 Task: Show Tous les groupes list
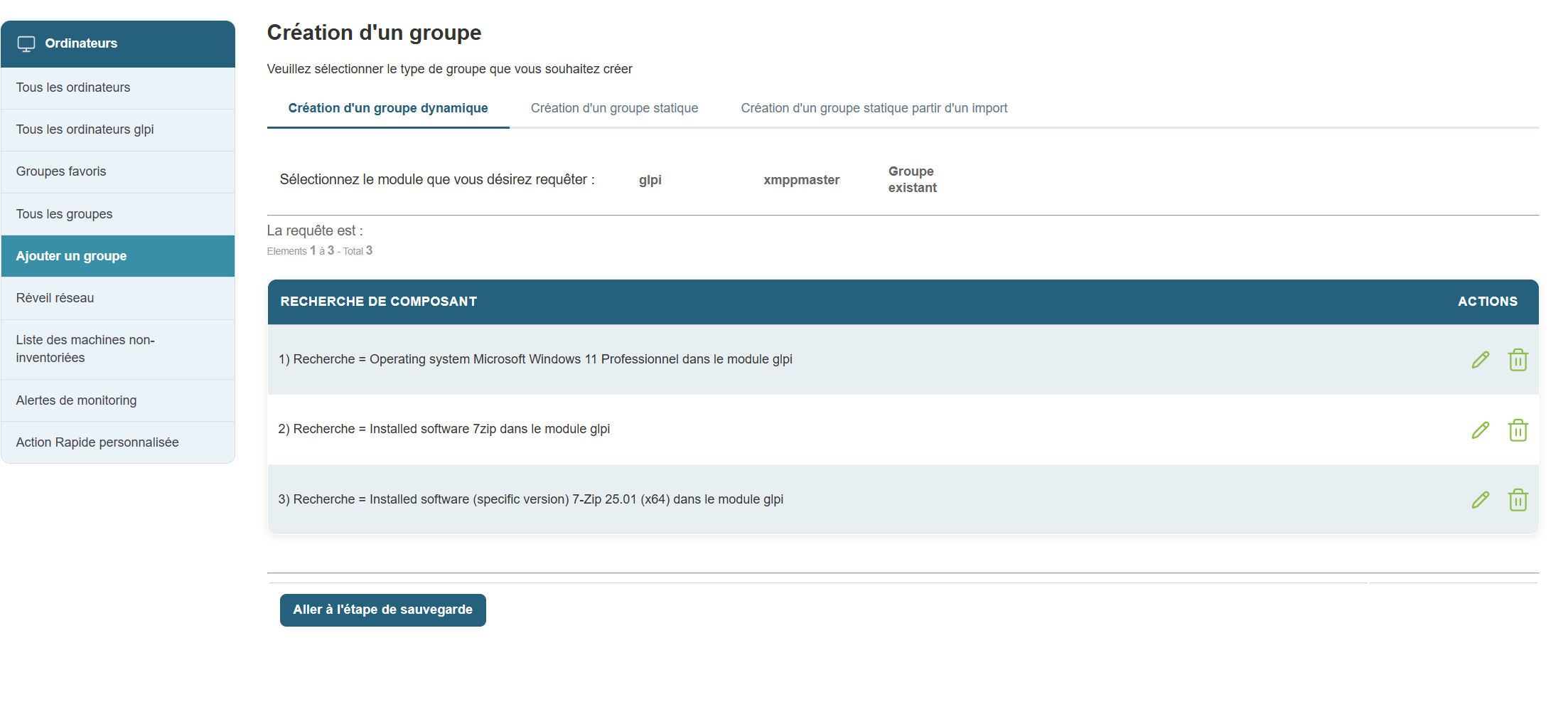pyautogui.click(x=64, y=214)
